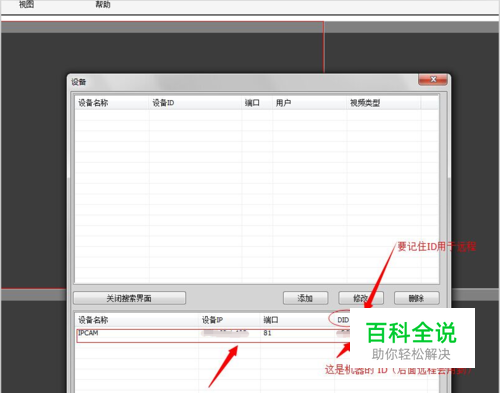Click the DID column header
Image resolution: width=500 pixels, height=393 pixels.
pyautogui.click(x=343, y=320)
